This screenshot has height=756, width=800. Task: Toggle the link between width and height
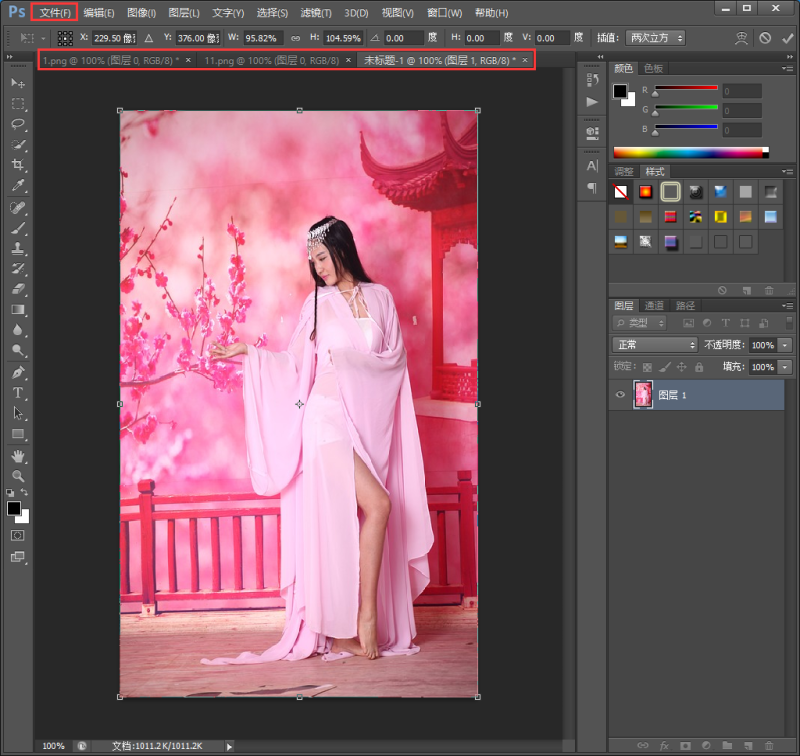(294, 38)
